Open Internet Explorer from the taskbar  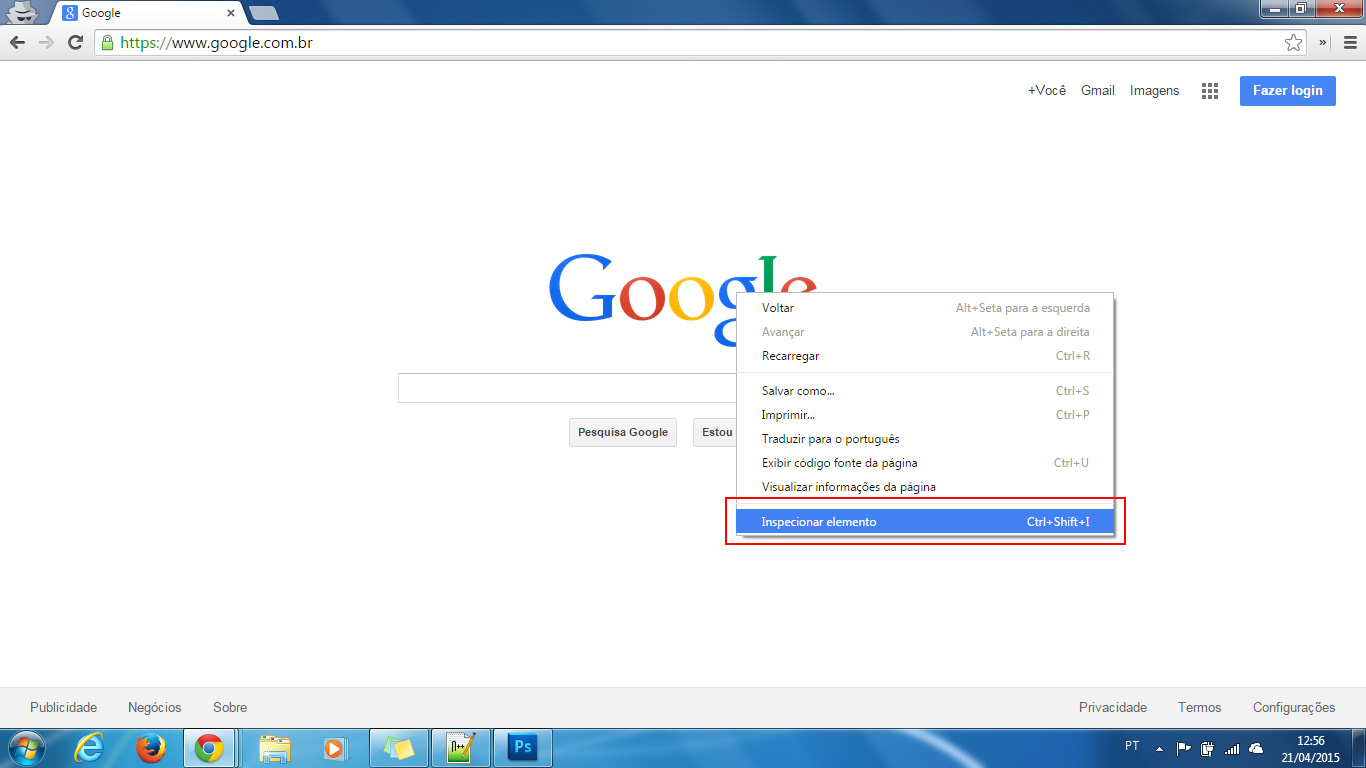[90, 748]
